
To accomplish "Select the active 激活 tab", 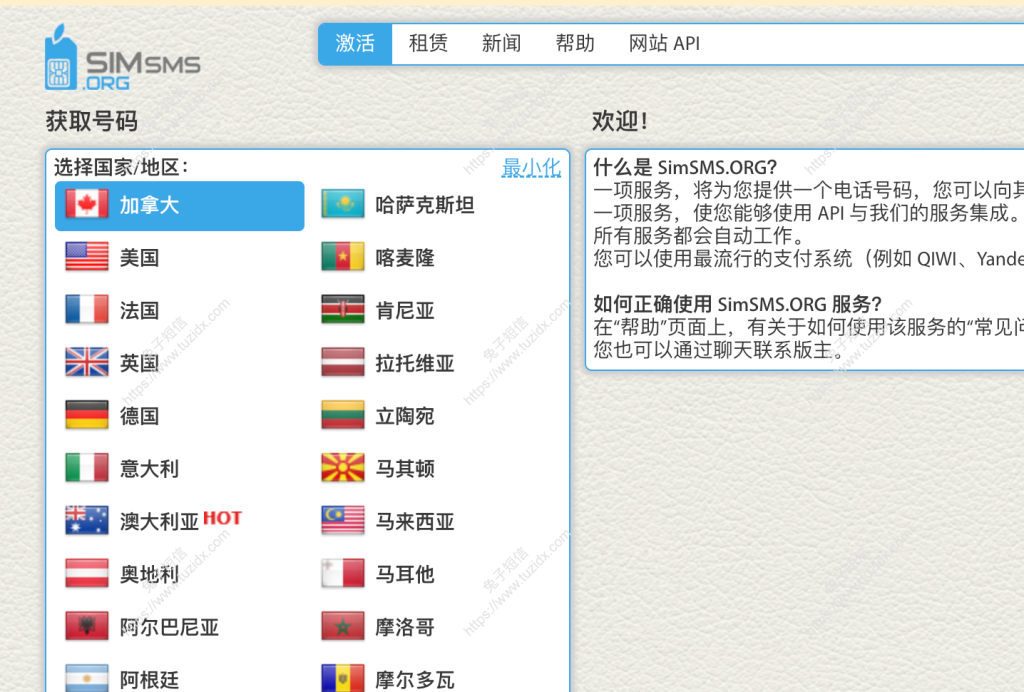I will 355,44.
